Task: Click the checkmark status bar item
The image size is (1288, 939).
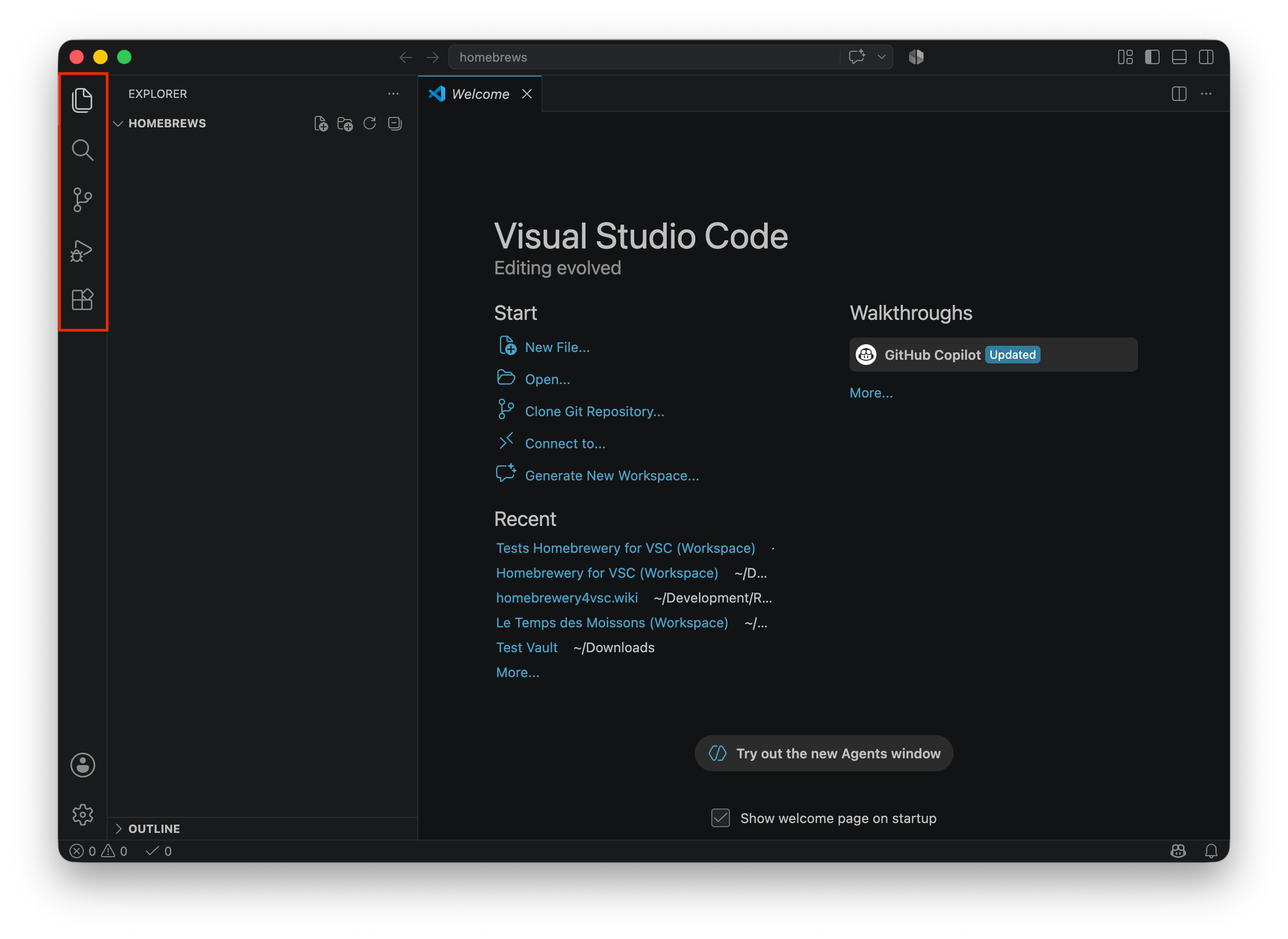Action: pos(158,851)
